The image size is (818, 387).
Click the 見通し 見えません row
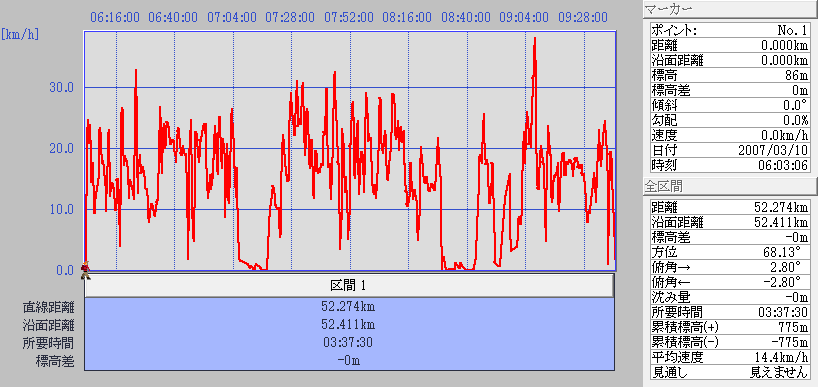[x=730, y=372]
